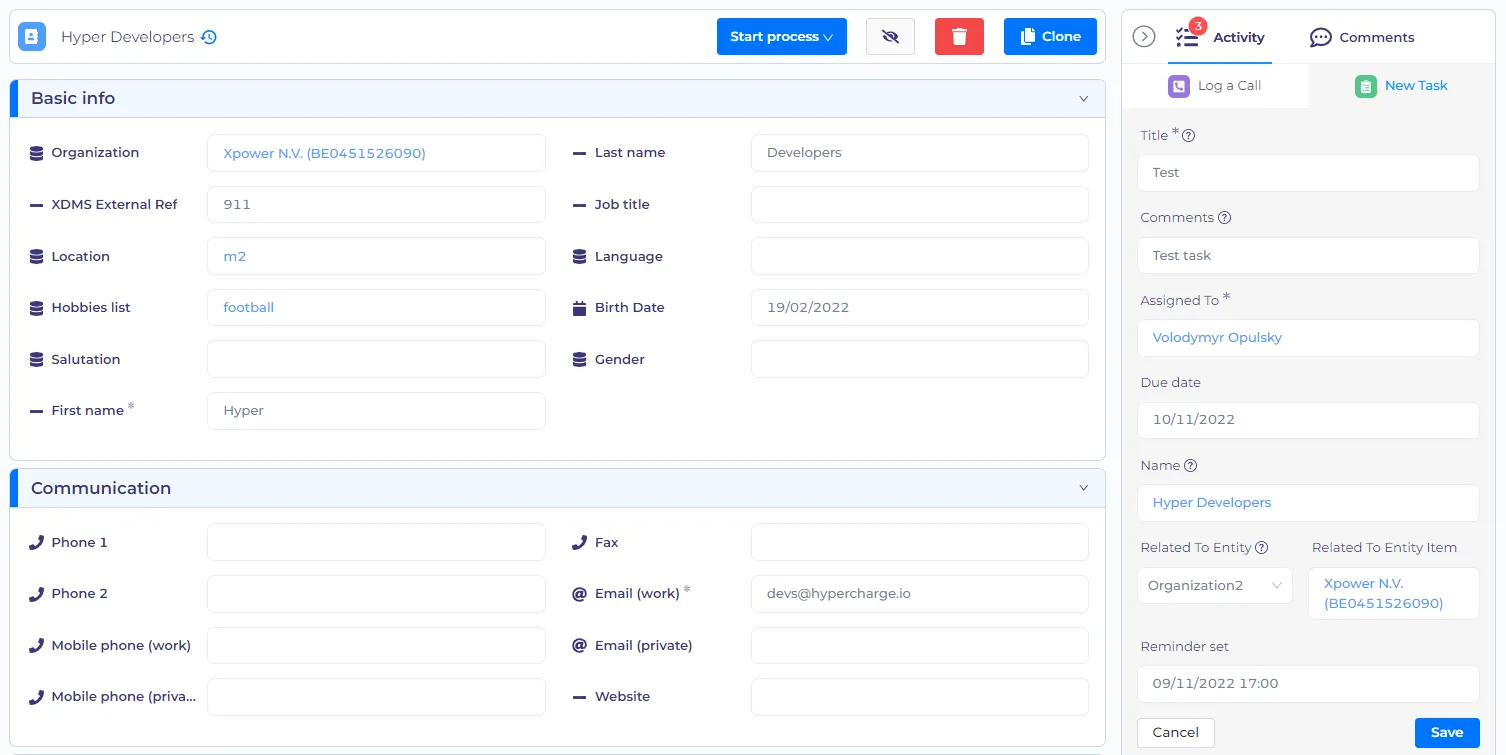The width and height of the screenshot is (1506, 755).
Task: Click the Comments field help icon
Action: [x=1225, y=218]
